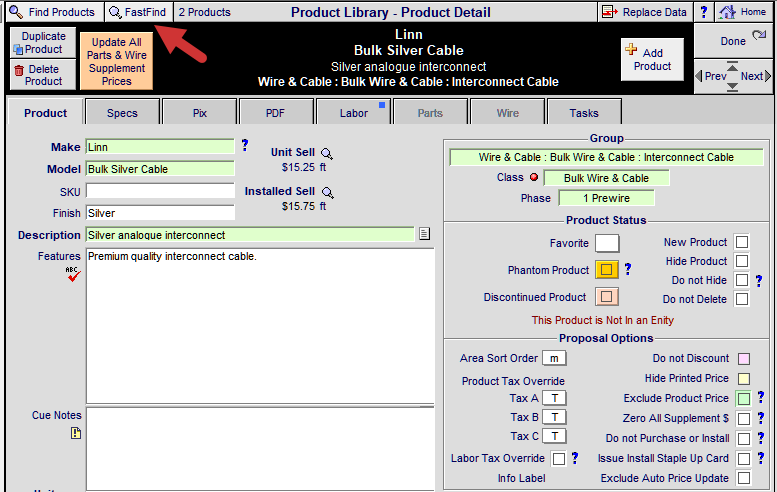Switch to the Specs tab
This screenshot has height=492, width=777.
(x=122, y=113)
